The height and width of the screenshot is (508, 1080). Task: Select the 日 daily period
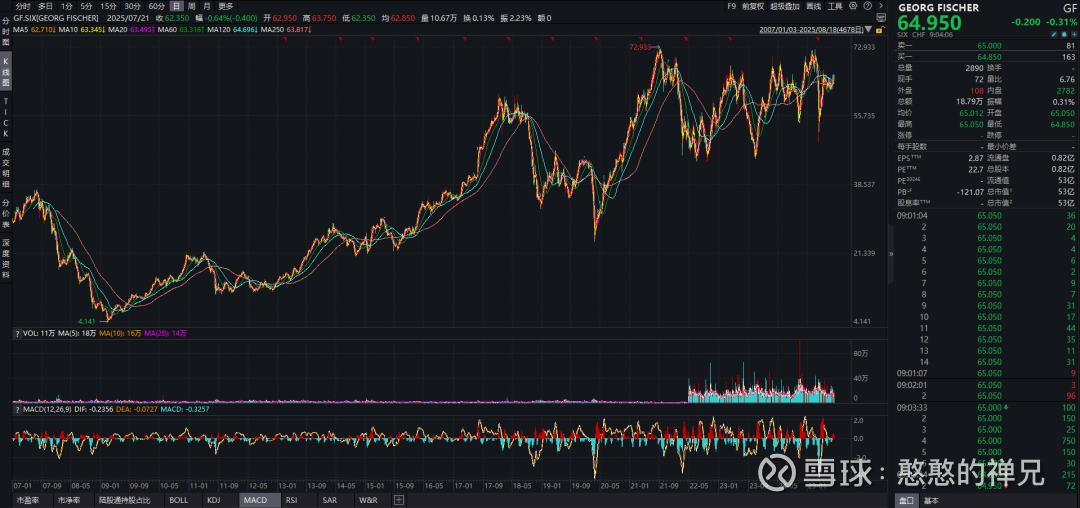[x=176, y=6]
